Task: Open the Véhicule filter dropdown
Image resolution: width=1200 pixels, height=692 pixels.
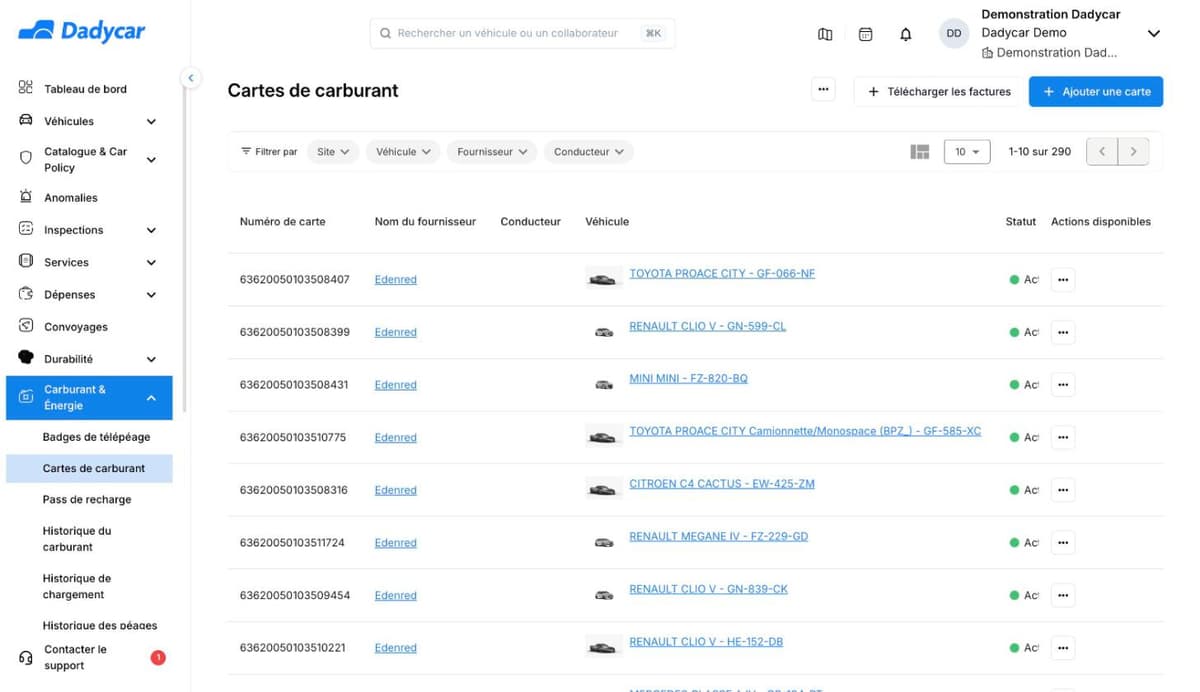Action: click(x=403, y=152)
